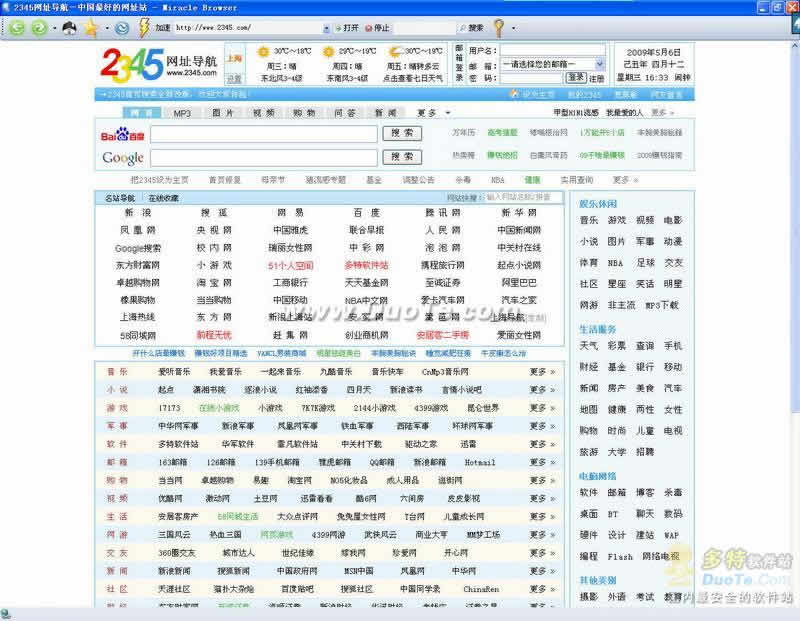Open favorites with the yellow star icon

[91, 28]
